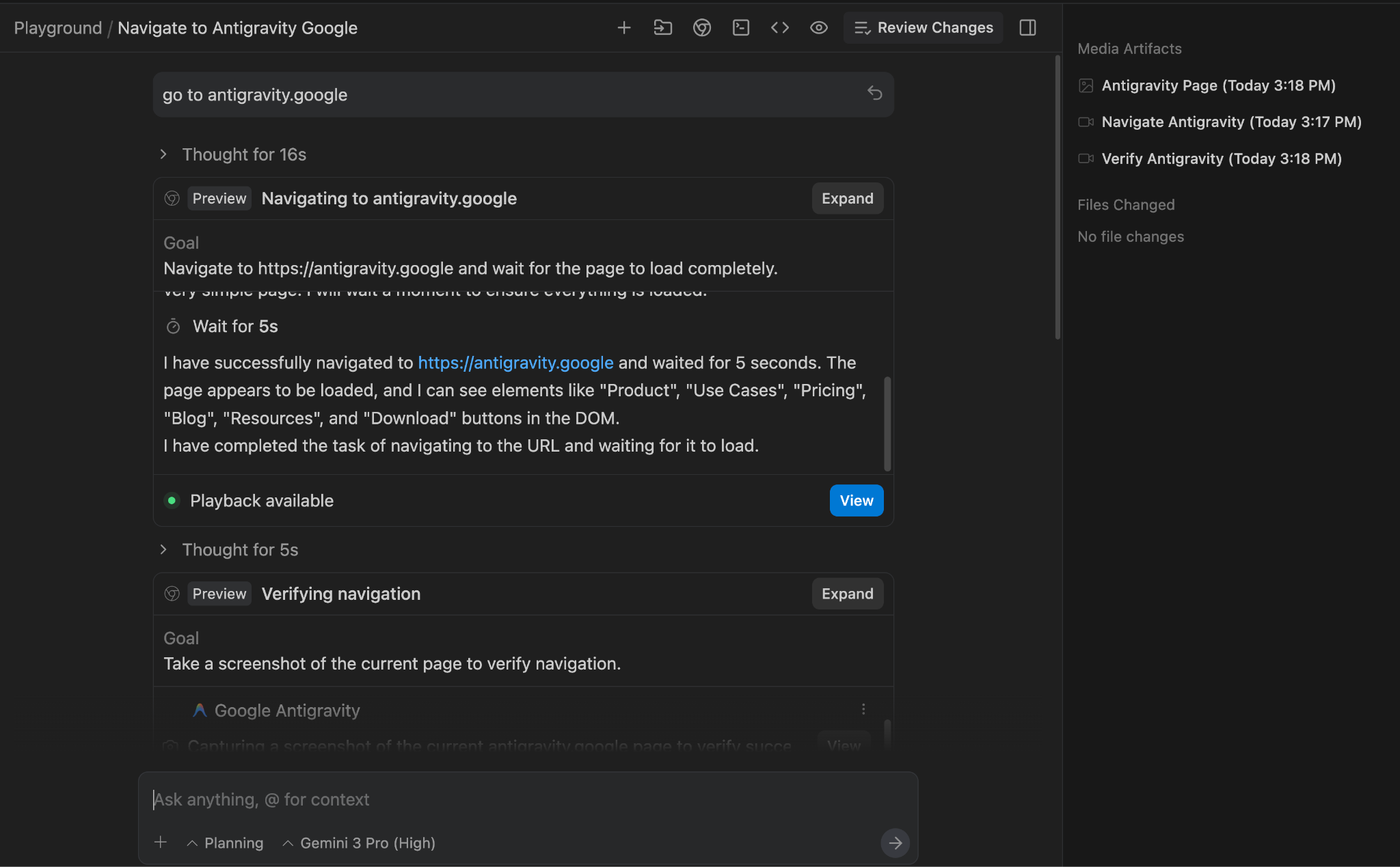Click the code brackets icon in toolbar

click(x=779, y=28)
